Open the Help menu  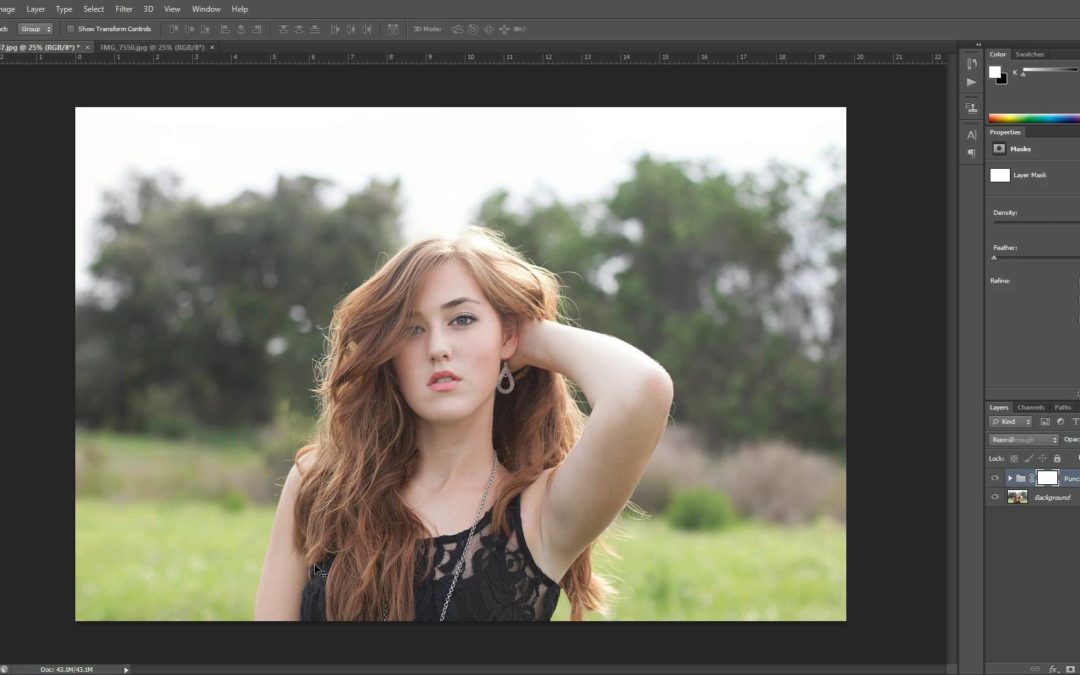(240, 9)
